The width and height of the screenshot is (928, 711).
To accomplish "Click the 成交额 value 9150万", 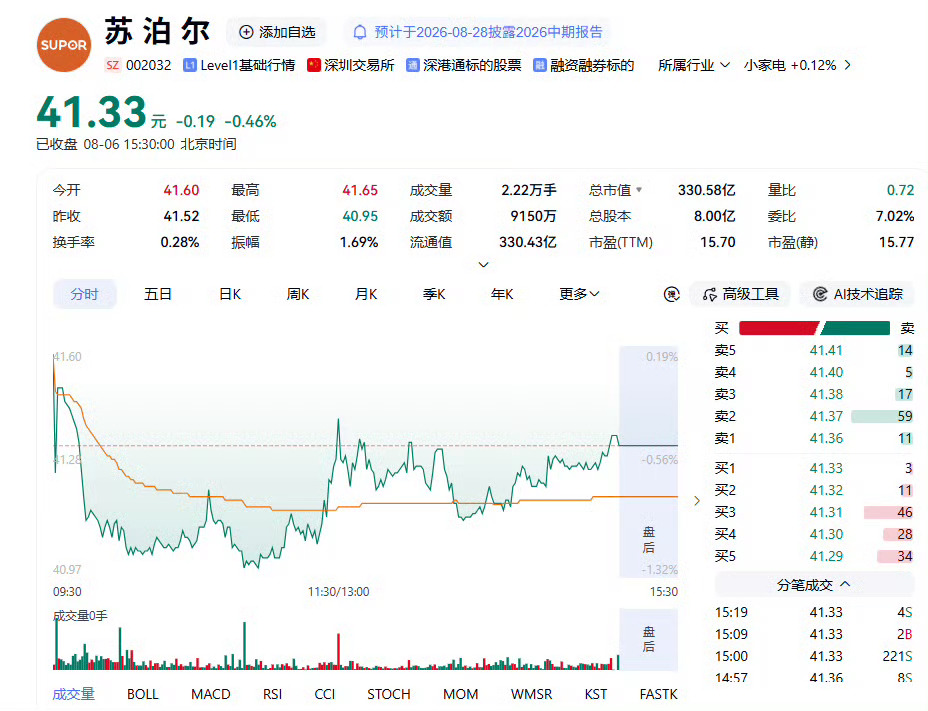I will tap(533, 216).
